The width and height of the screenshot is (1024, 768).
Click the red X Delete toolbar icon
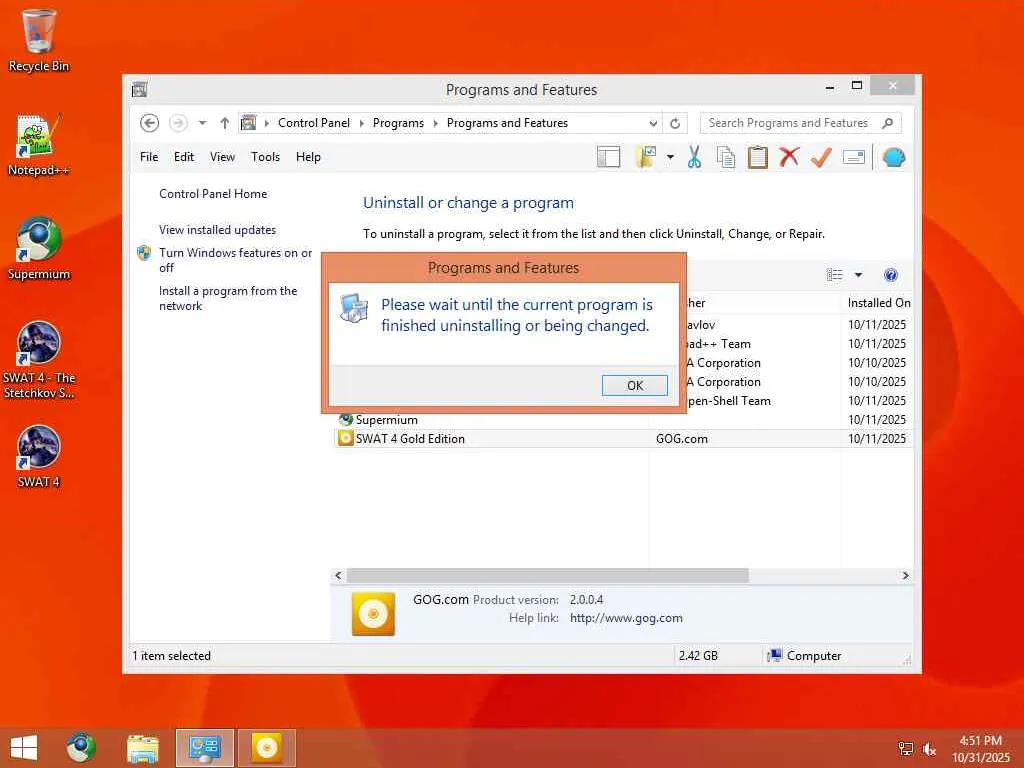click(789, 157)
